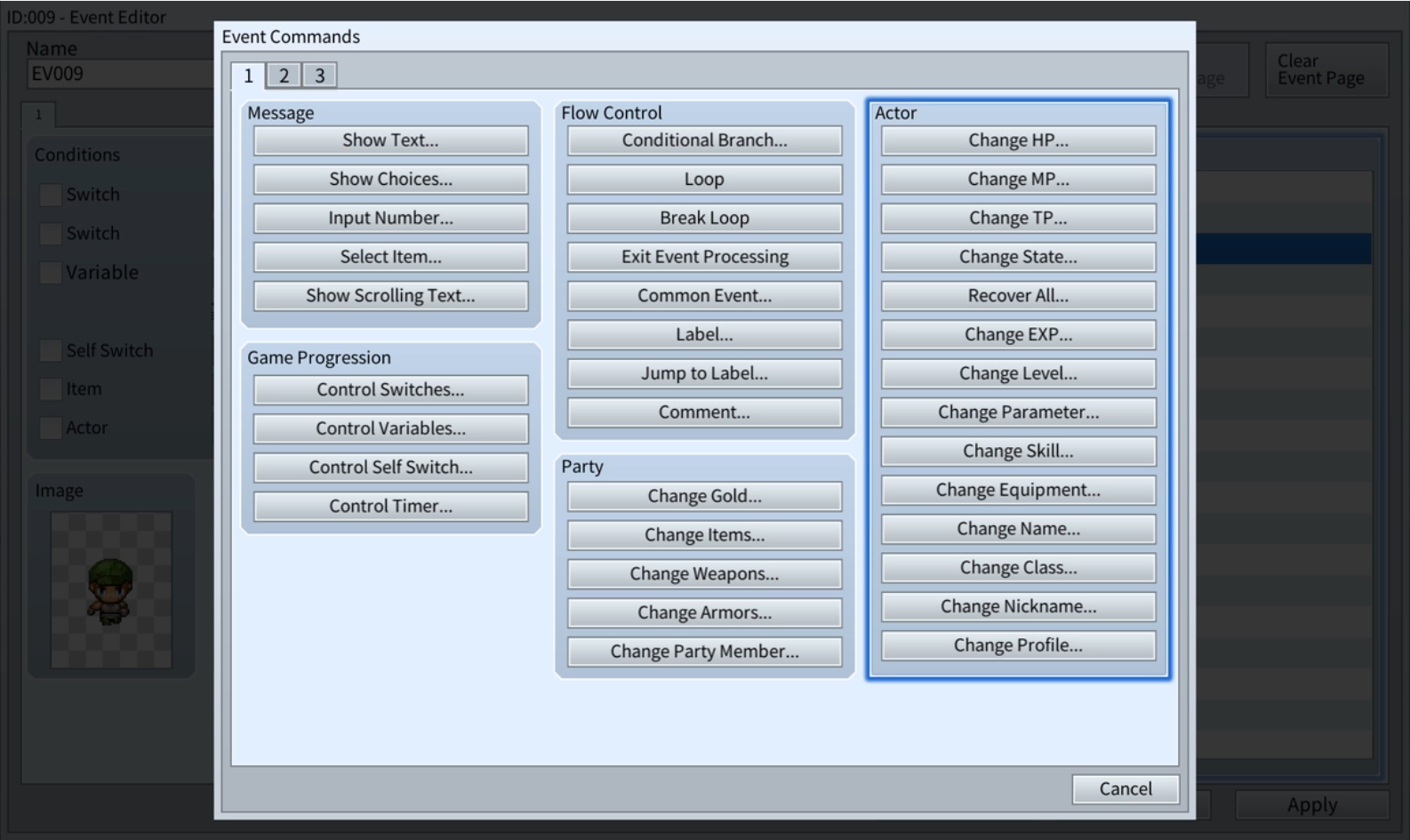The image size is (1410, 840).
Task: Click Exit Event Processing button
Action: pyautogui.click(x=704, y=257)
